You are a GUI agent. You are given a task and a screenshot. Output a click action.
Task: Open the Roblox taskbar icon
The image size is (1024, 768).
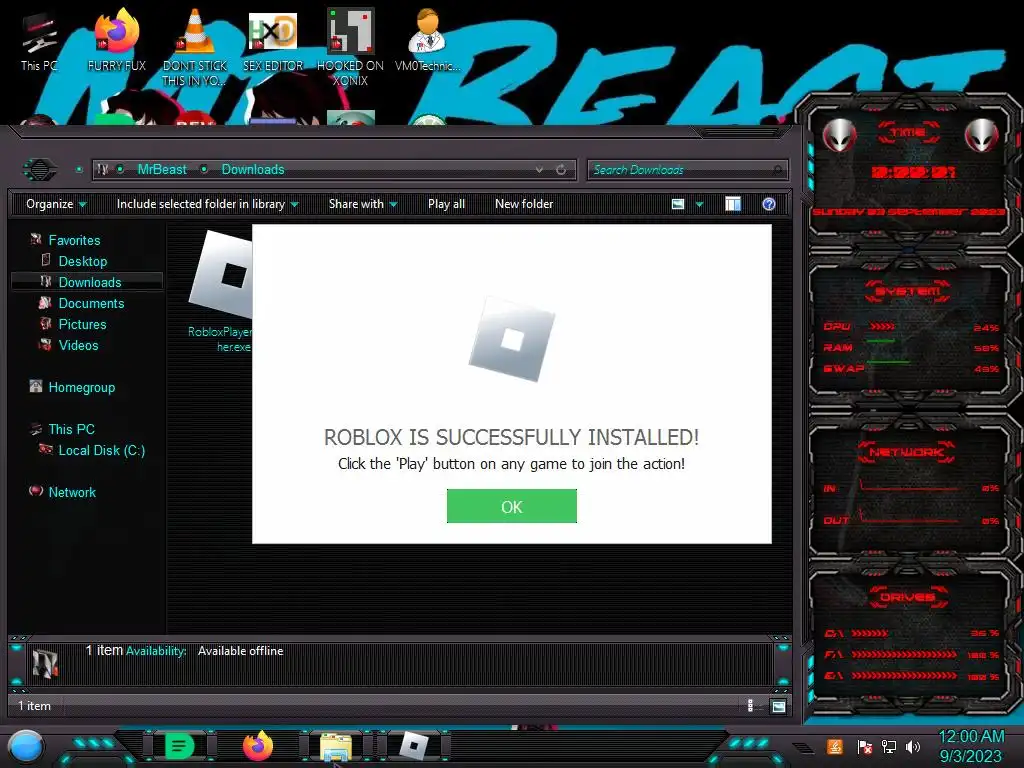click(x=414, y=746)
